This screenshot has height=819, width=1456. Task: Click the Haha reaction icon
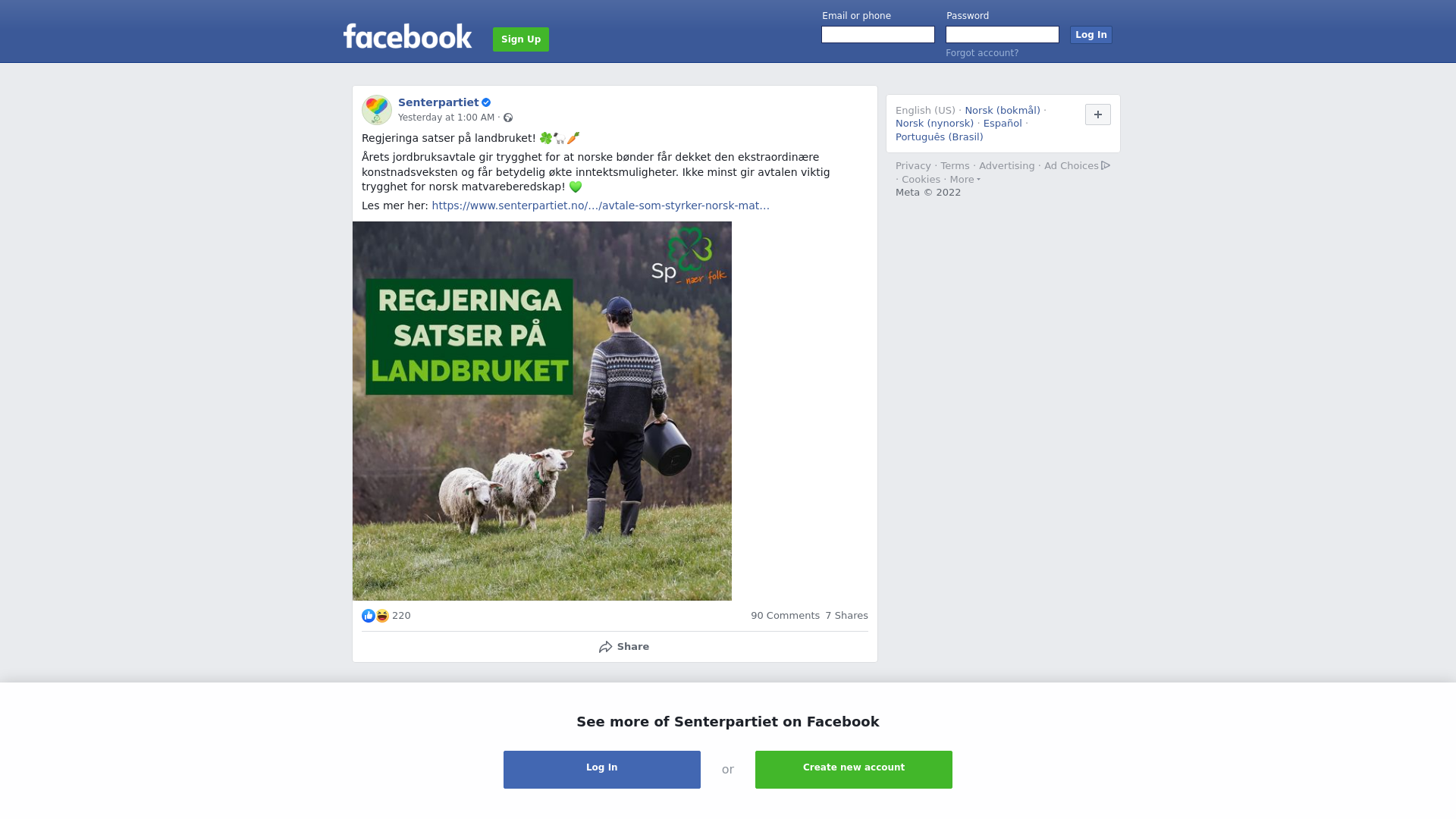tap(382, 616)
